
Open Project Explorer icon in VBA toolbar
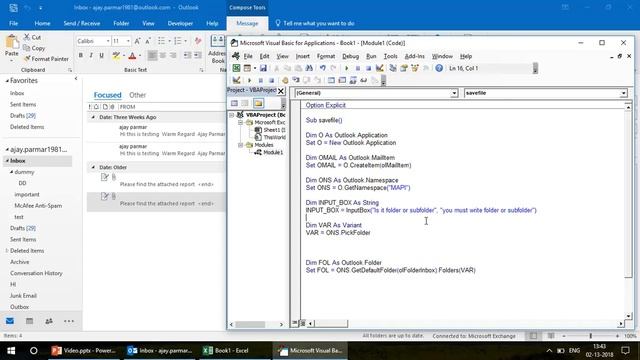tap(393, 68)
